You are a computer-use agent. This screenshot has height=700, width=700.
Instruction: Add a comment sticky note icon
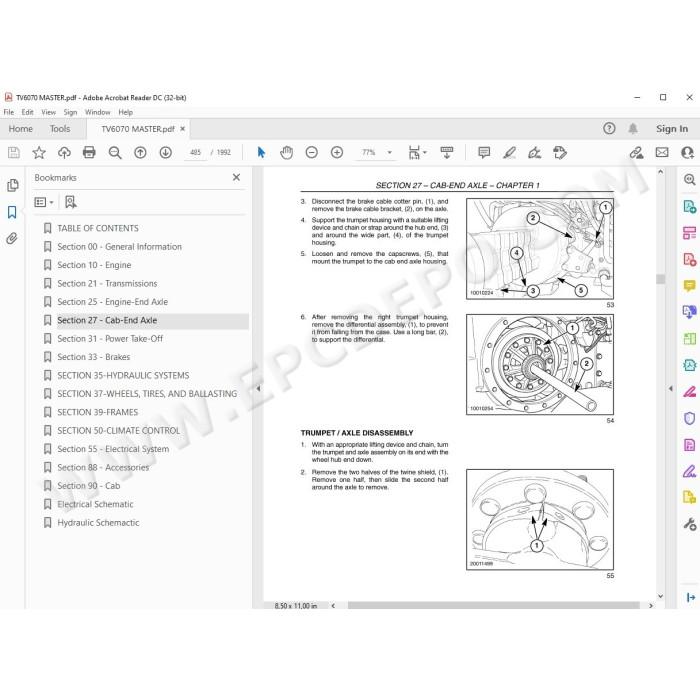click(x=484, y=153)
